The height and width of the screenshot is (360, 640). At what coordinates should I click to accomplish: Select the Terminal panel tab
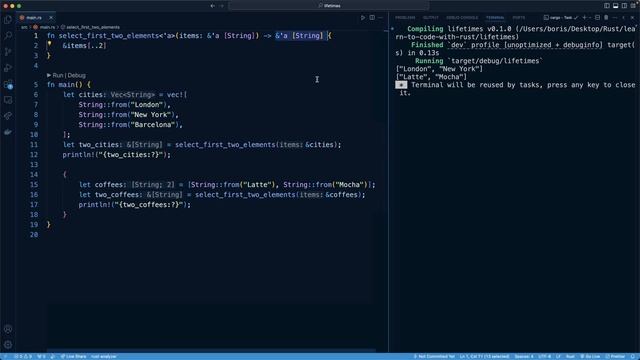(495, 18)
